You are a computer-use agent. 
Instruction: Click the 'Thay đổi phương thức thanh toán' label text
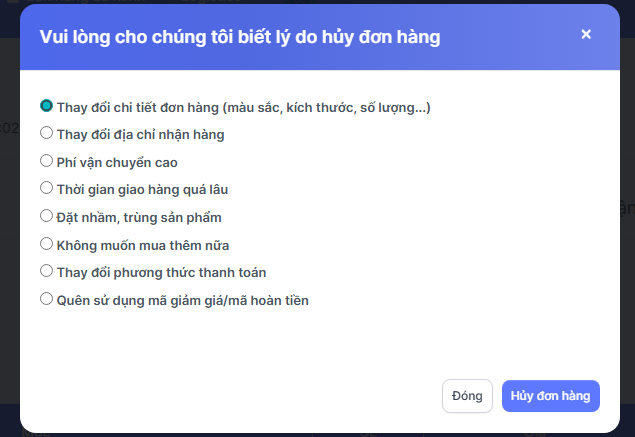(x=161, y=272)
